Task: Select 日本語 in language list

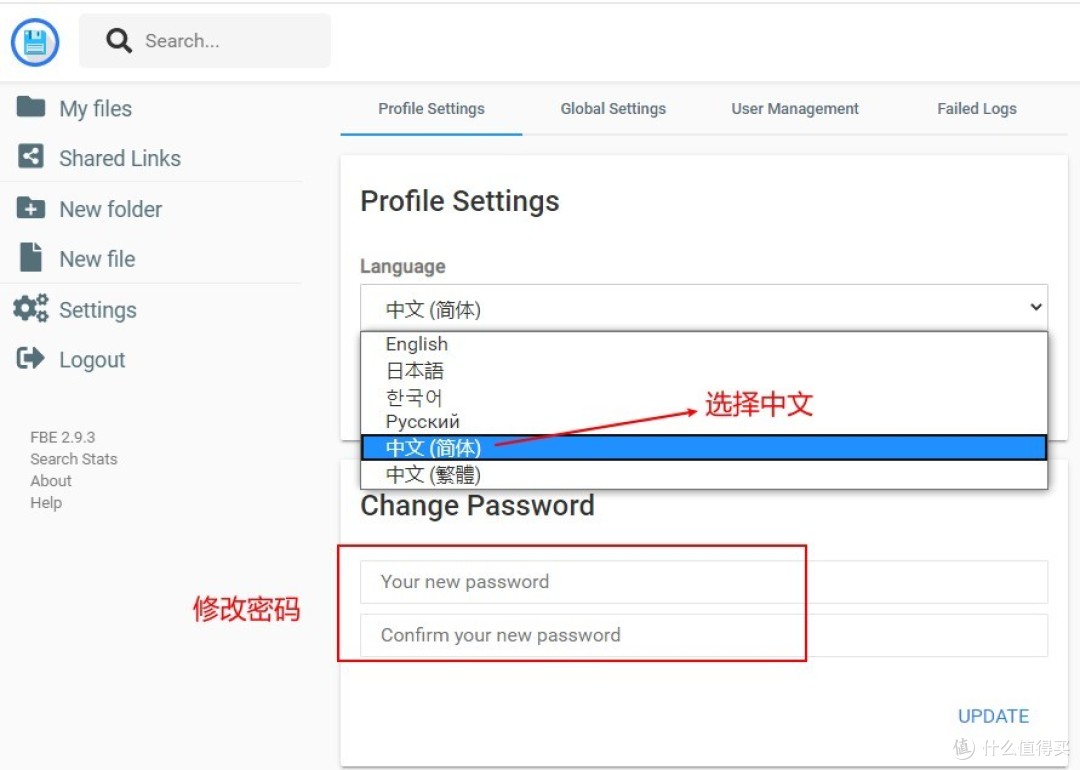Action: point(704,371)
